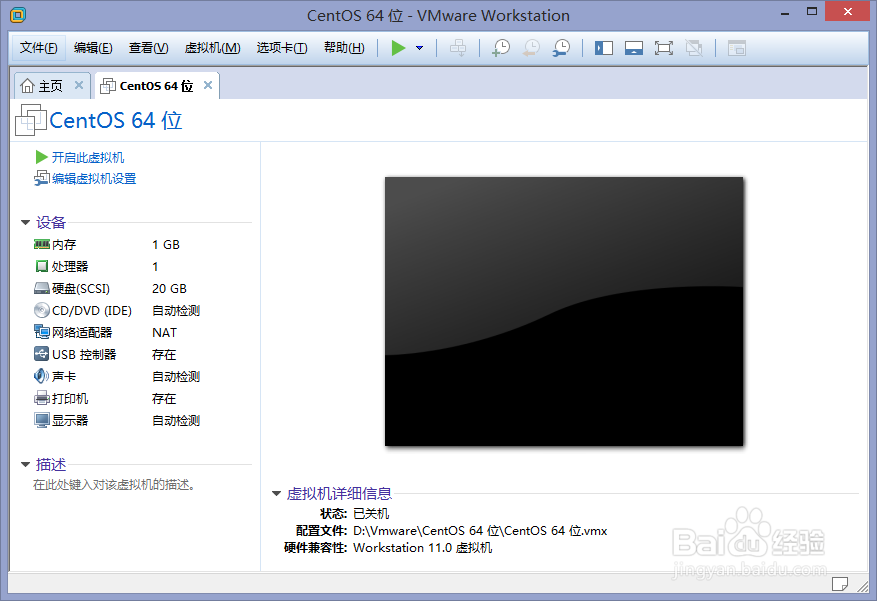Viewport: 877px width, 601px height.
Task: Click the hard disk icon
Action: point(42,288)
